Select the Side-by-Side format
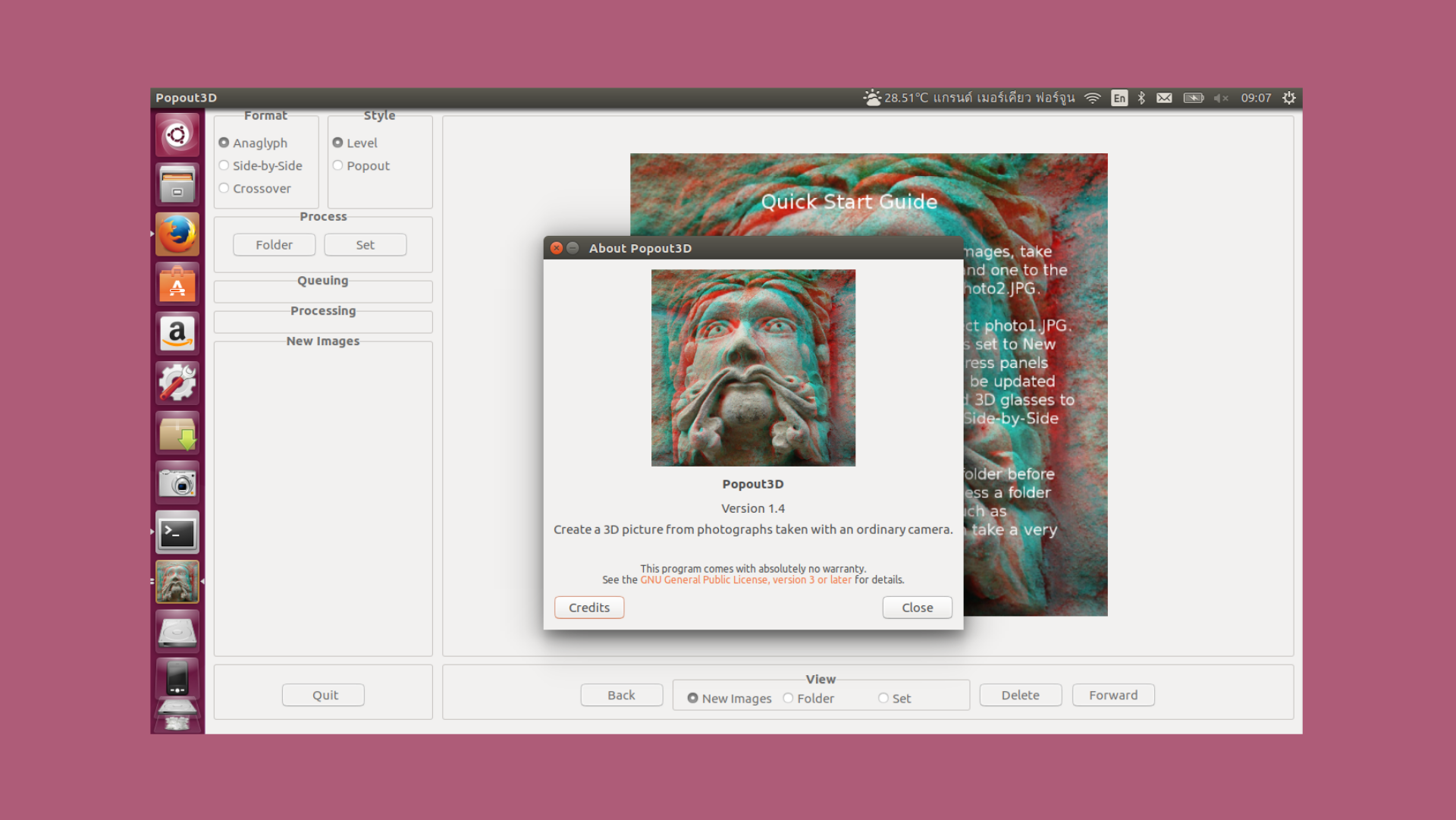This screenshot has width=1456, height=820. 261,165
